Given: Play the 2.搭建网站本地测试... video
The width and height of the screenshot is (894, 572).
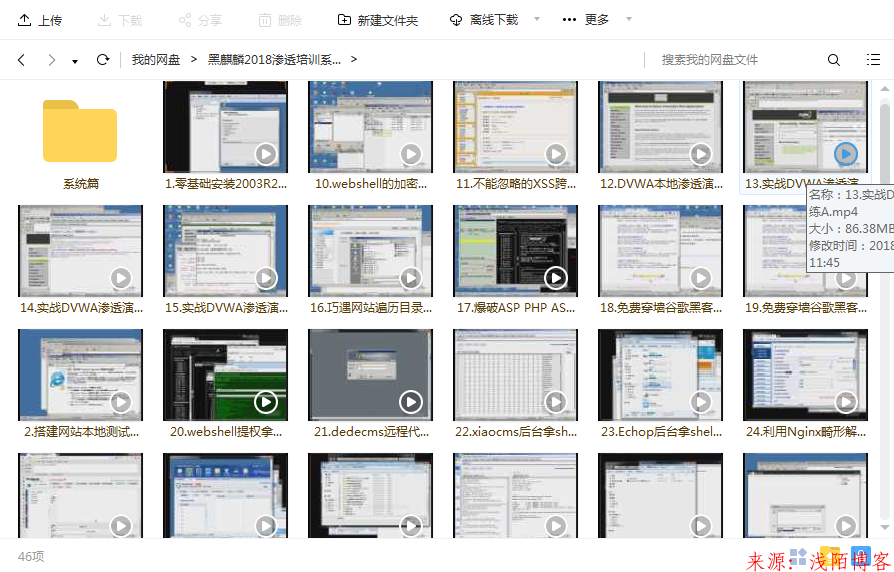Looking at the screenshot, I should pyautogui.click(x=121, y=402).
